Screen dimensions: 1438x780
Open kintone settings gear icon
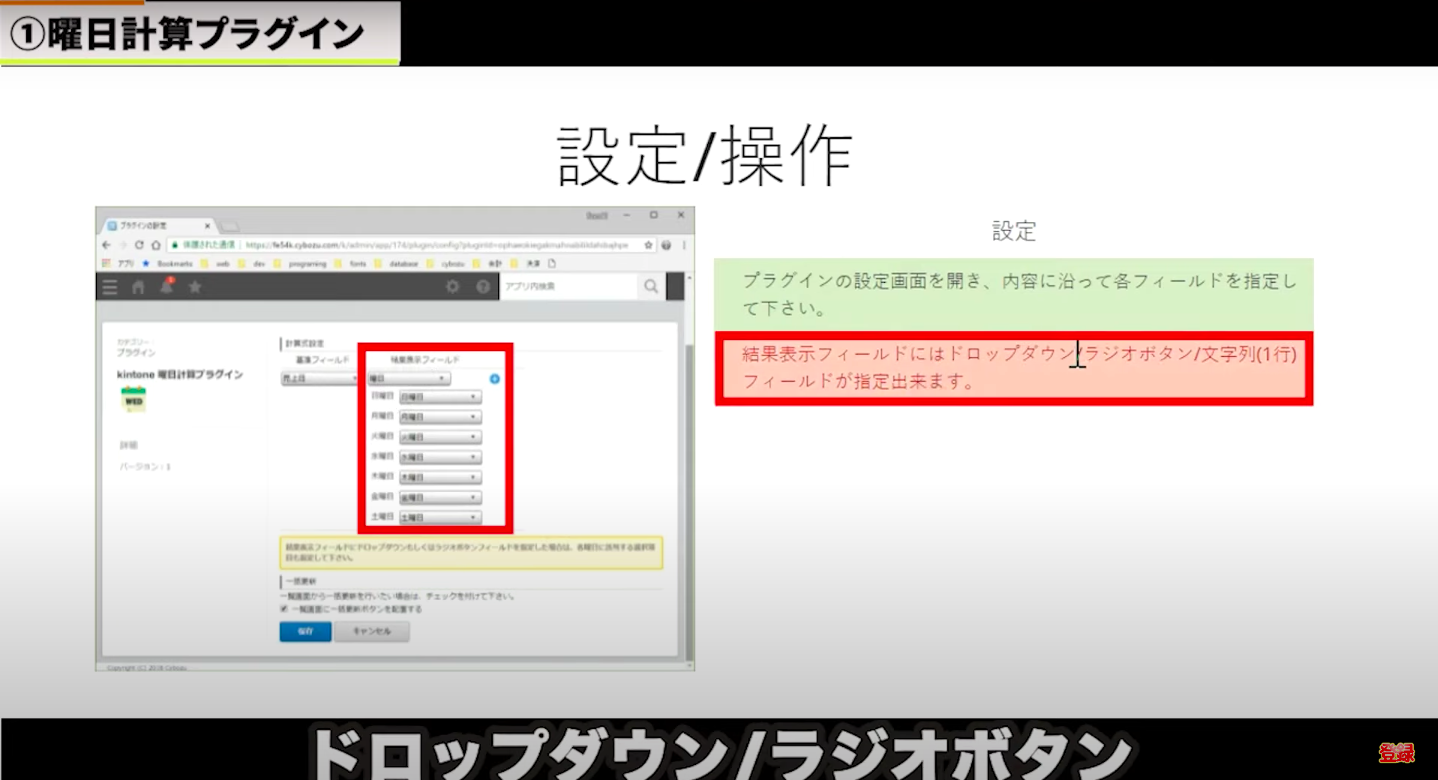coord(452,287)
